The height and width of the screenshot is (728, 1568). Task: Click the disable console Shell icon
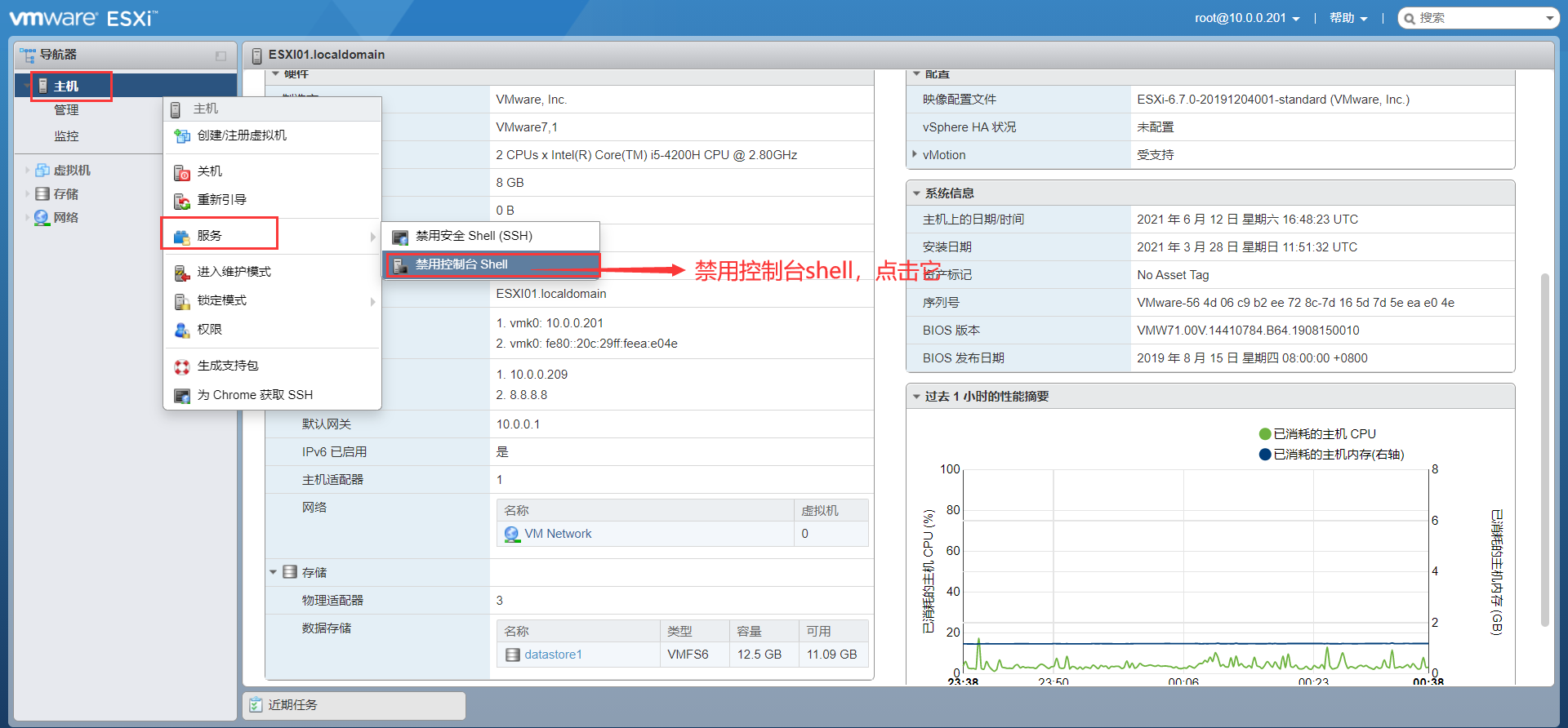click(x=400, y=265)
